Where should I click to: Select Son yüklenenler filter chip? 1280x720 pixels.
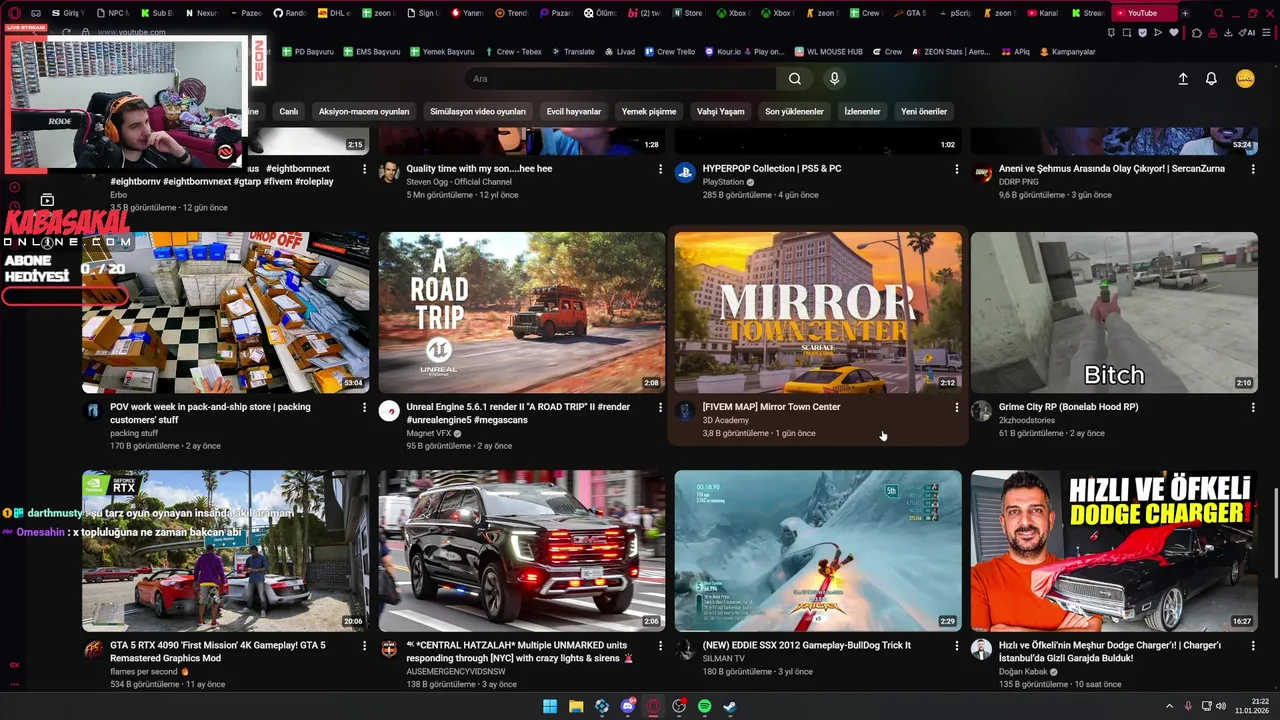(x=794, y=111)
